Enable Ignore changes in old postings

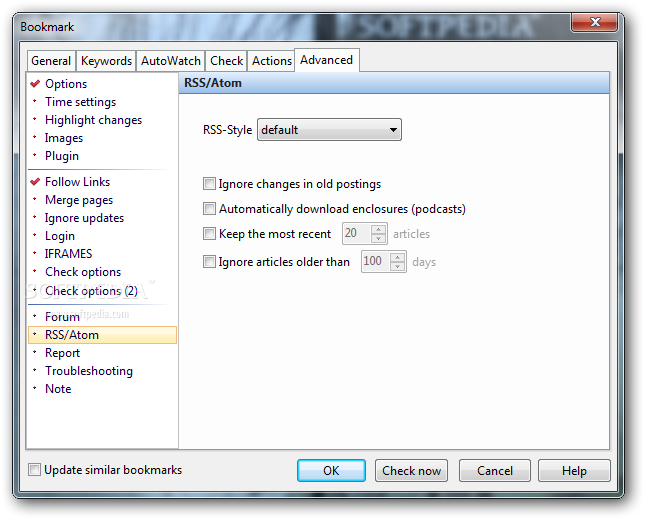click(209, 183)
